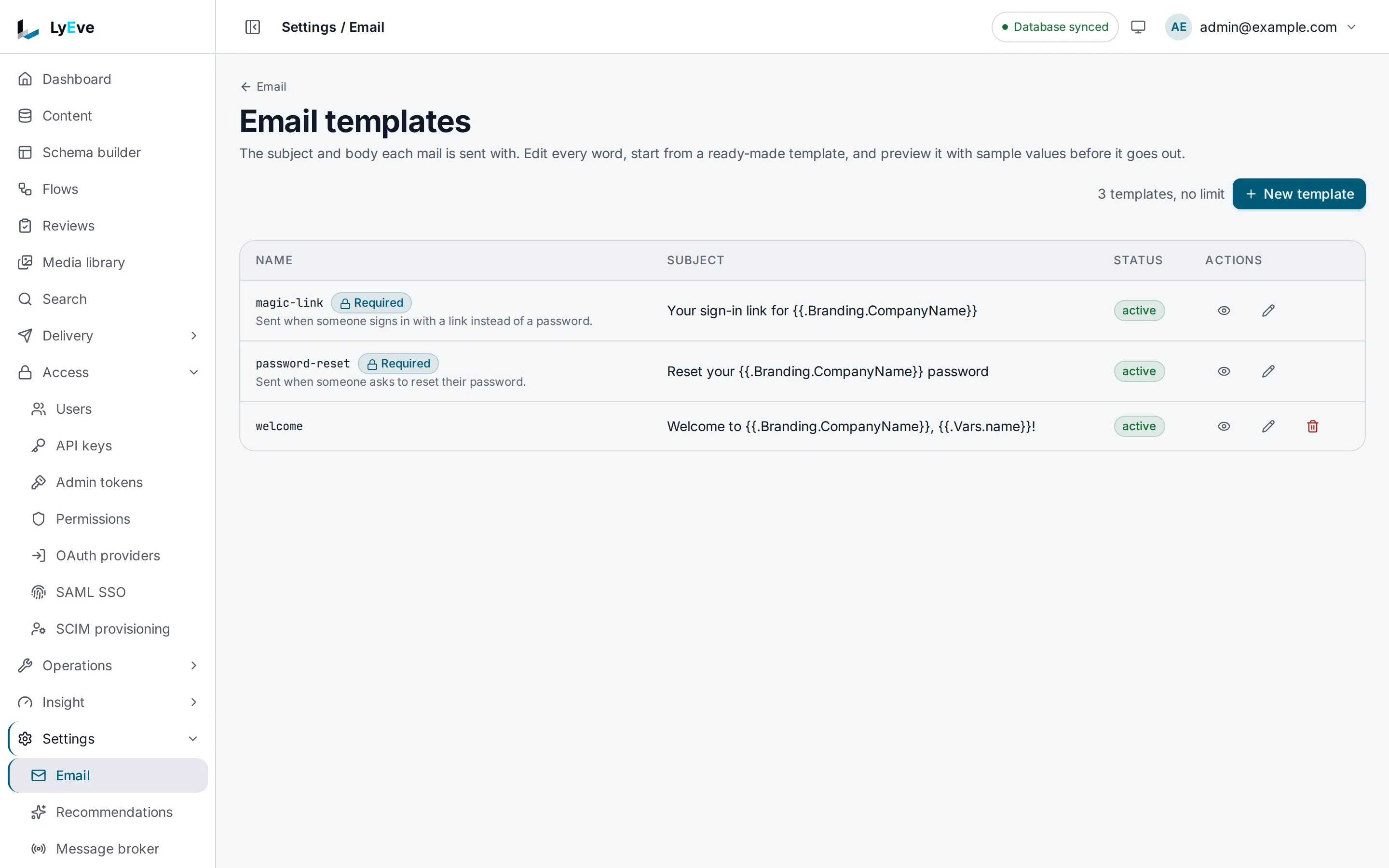Go back via the Email back link

[x=263, y=87]
